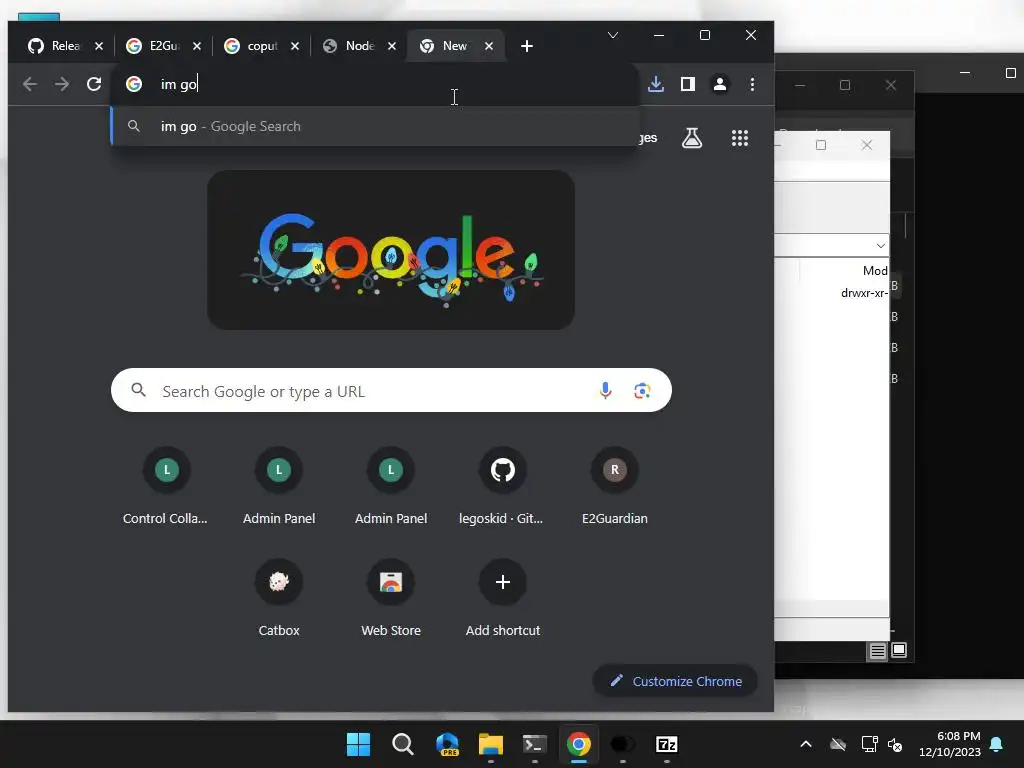This screenshot has width=1024, height=768.
Task: Close the Node tab
Action: click(392, 46)
